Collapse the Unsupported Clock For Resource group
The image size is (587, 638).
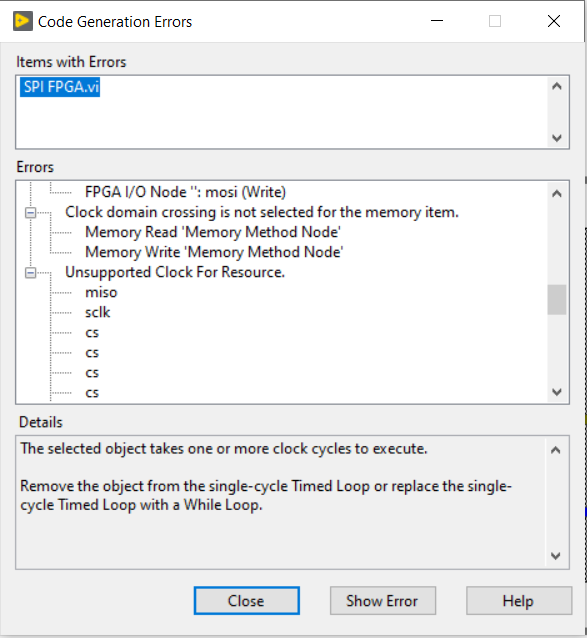coord(31,273)
